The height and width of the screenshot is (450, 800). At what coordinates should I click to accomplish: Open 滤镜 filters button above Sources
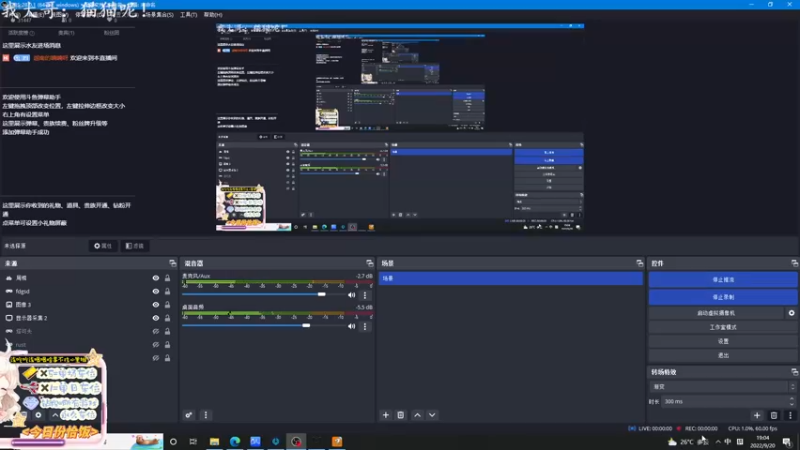coord(135,246)
